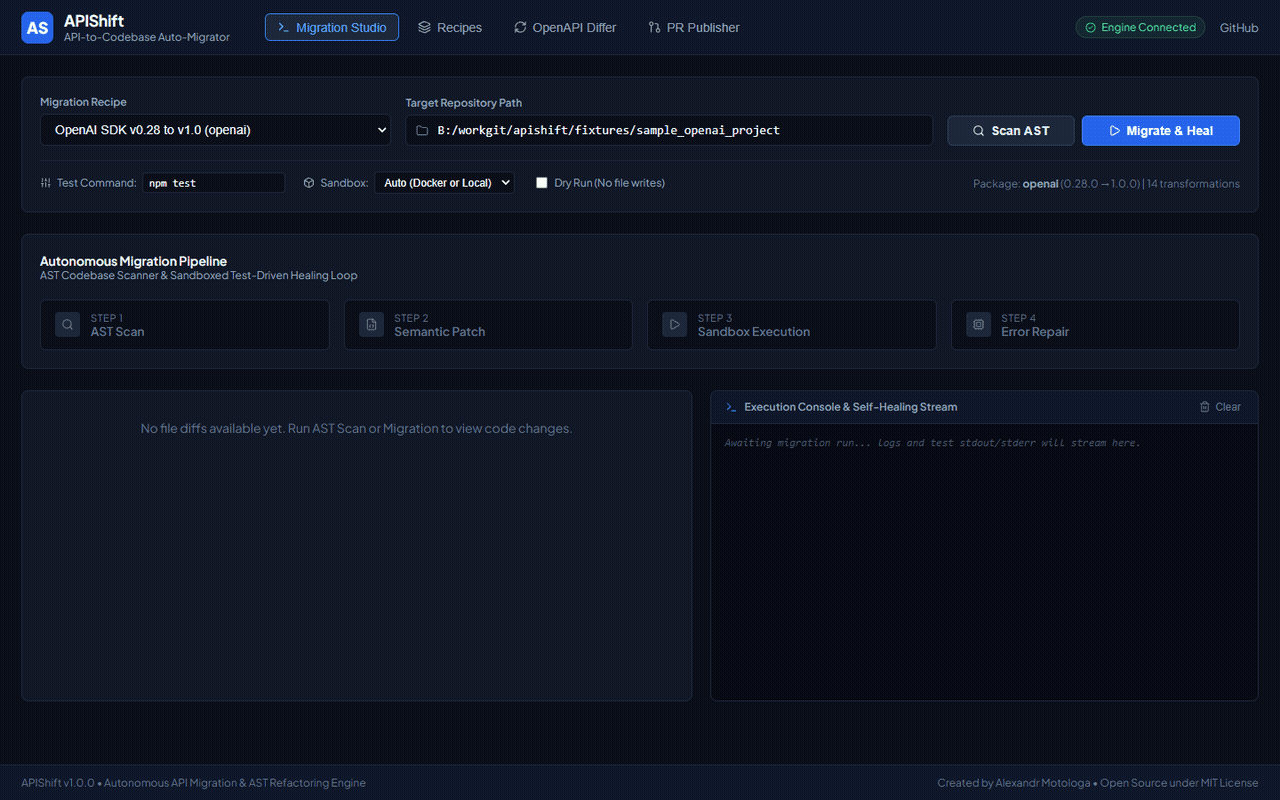Screen dimensions: 1280x800
Task: Click the terminal icon in the console header
Action: coord(731,407)
